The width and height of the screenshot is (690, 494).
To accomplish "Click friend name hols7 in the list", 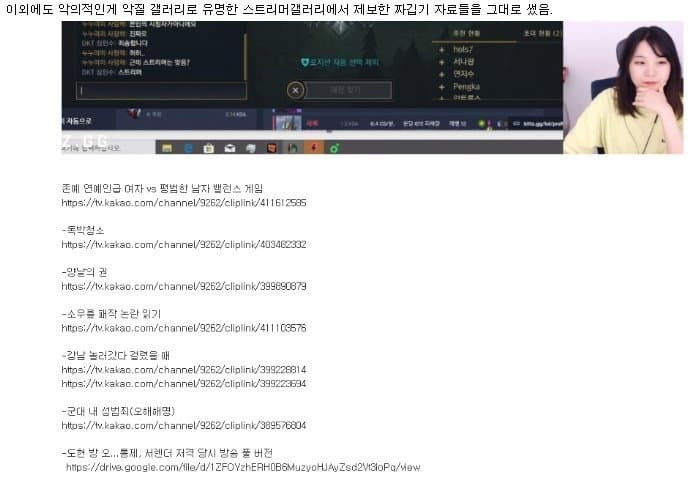I will [x=463, y=50].
